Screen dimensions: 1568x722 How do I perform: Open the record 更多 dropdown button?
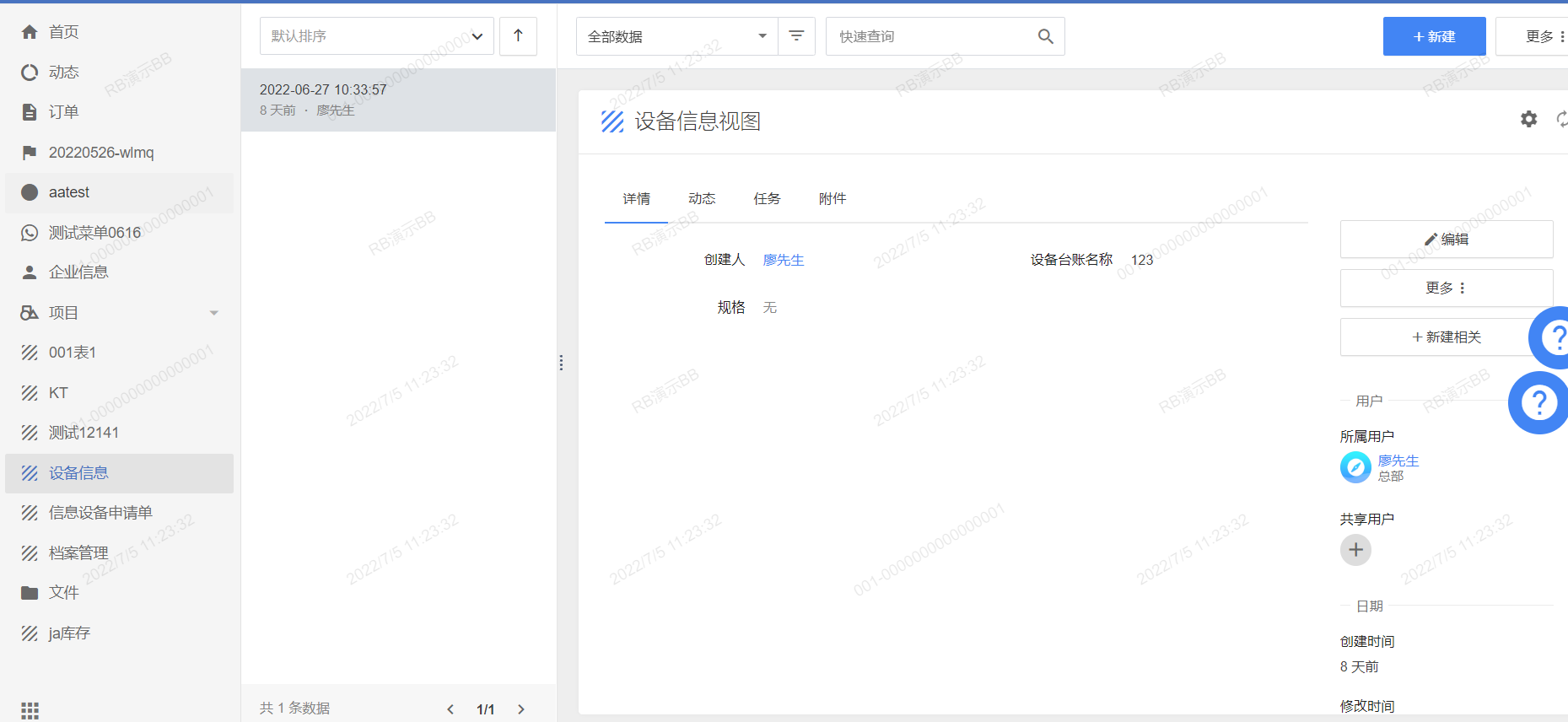tap(1447, 288)
